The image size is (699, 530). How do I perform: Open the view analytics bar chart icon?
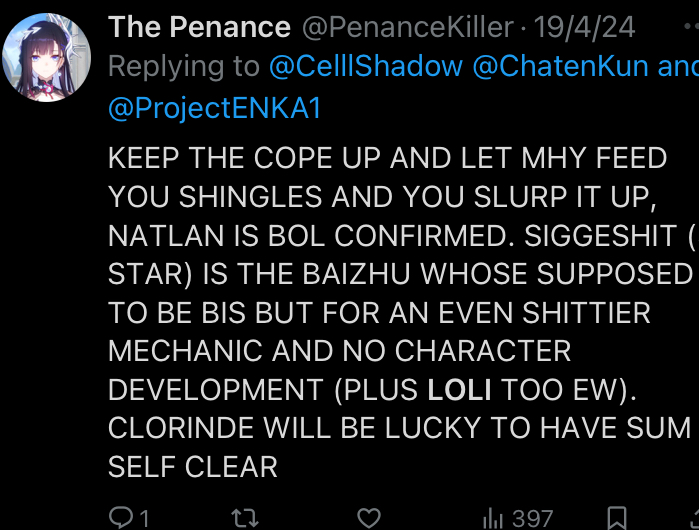point(492,517)
